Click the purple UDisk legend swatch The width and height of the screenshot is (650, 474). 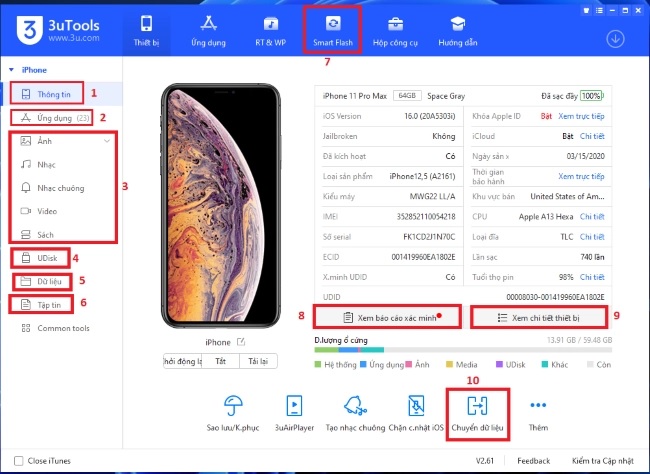[x=500, y=365]
